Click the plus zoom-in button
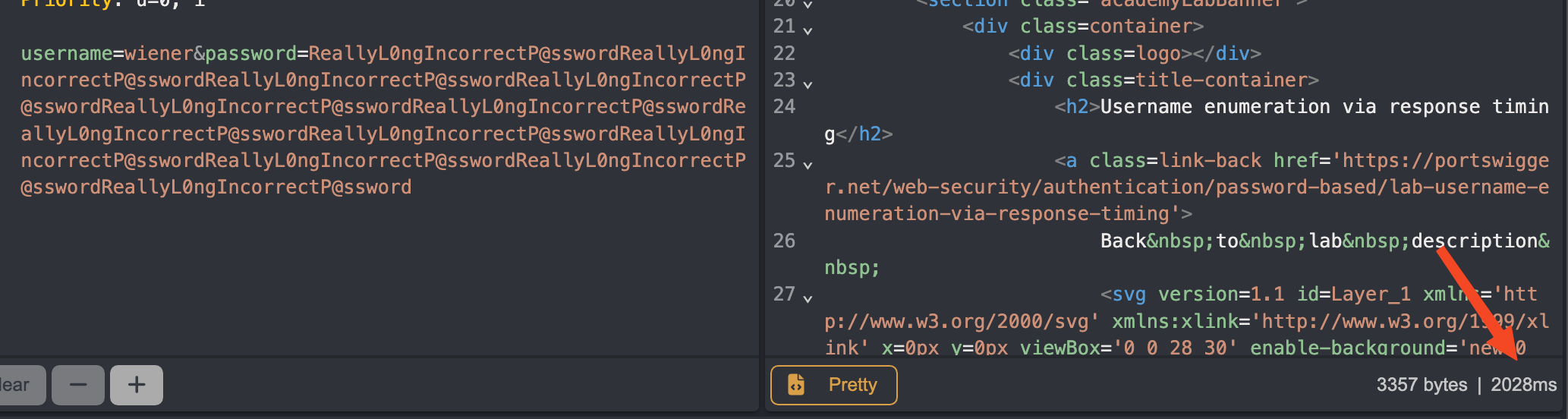 click(x=137, y=385)
